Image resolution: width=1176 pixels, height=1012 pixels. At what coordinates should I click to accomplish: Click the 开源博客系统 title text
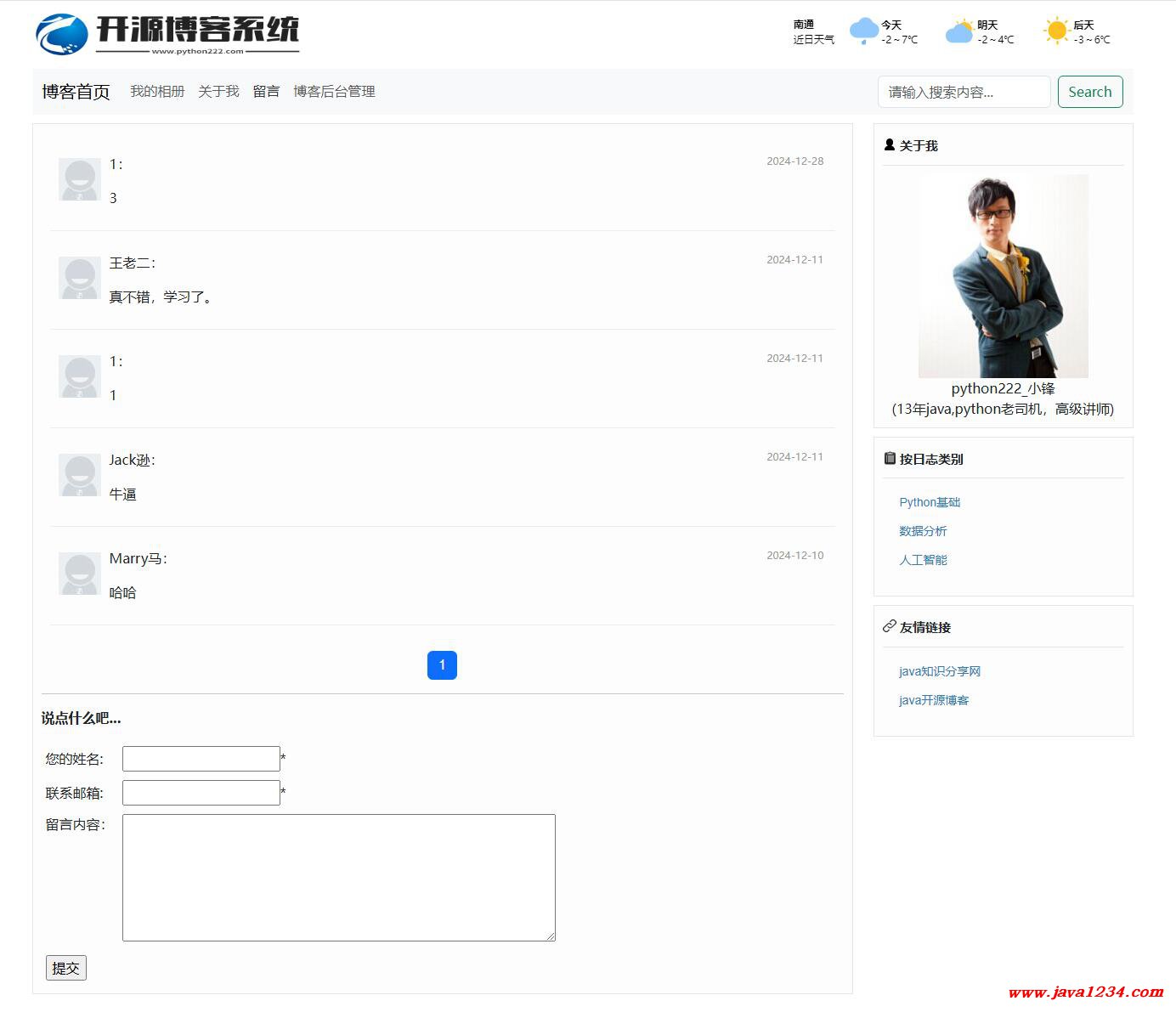click(197, 29)
